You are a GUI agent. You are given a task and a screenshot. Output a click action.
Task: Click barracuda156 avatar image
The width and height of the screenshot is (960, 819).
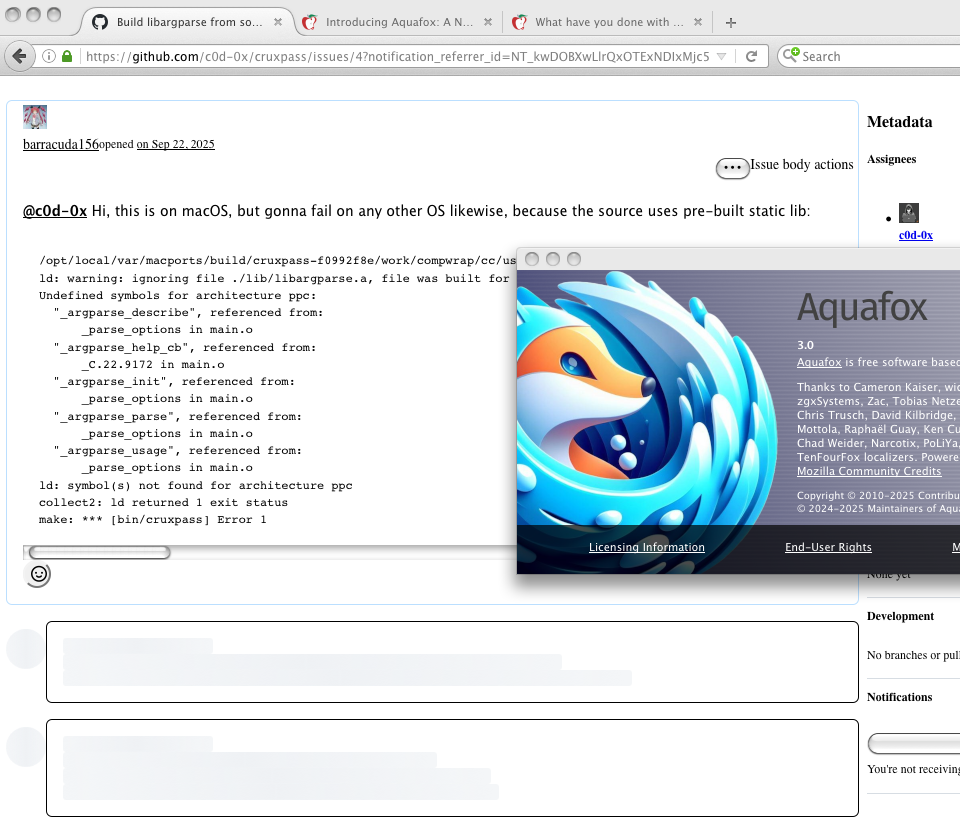pyautogui.click(x=35, y=117)
